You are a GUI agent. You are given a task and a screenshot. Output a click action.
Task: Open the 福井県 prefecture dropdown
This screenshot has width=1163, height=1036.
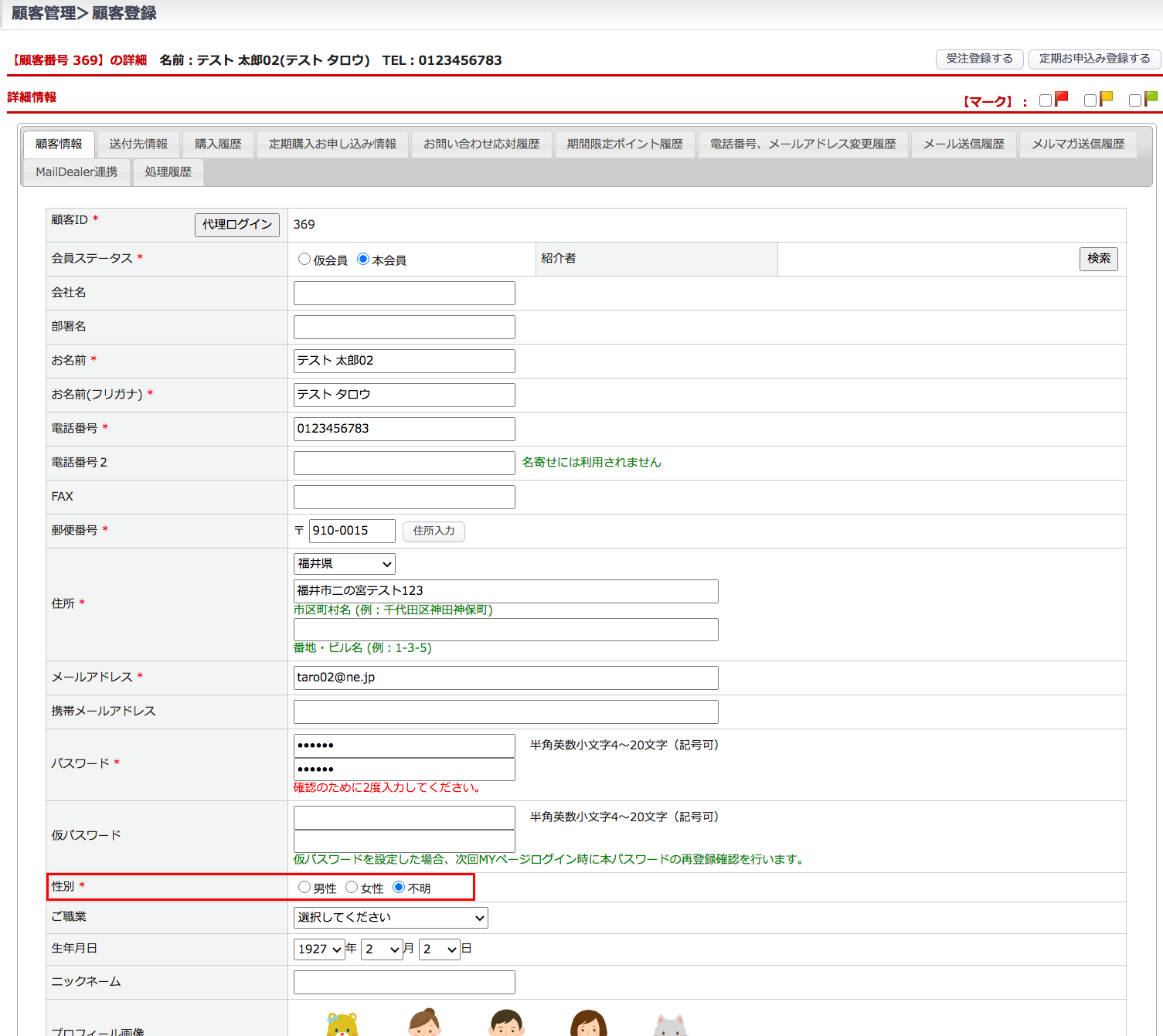coord(344,564)
